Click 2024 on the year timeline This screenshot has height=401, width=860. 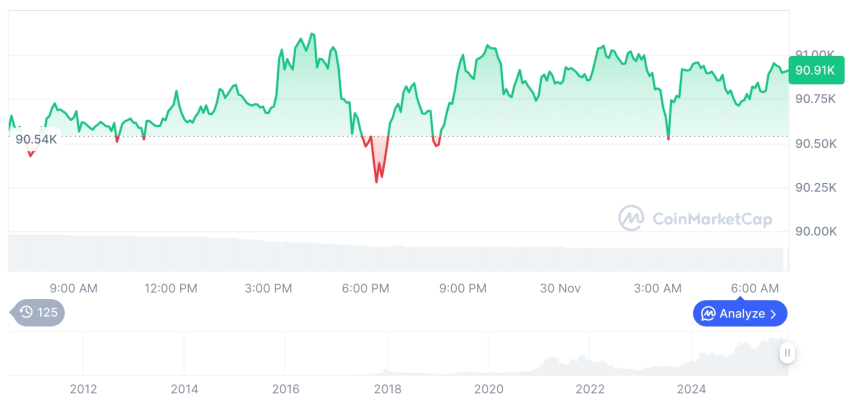pos(692,389)
